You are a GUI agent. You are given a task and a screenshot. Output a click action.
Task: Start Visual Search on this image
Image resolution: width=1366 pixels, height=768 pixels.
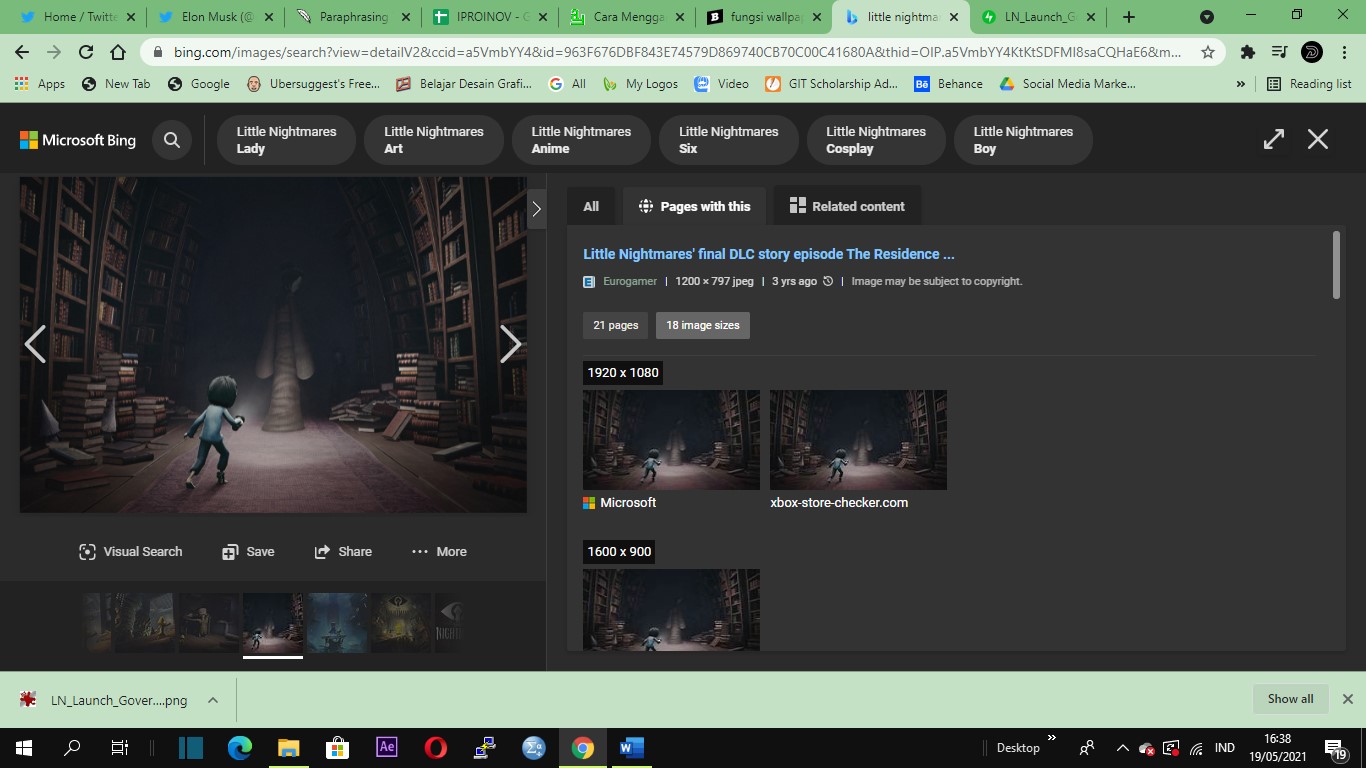coord(130,552)
